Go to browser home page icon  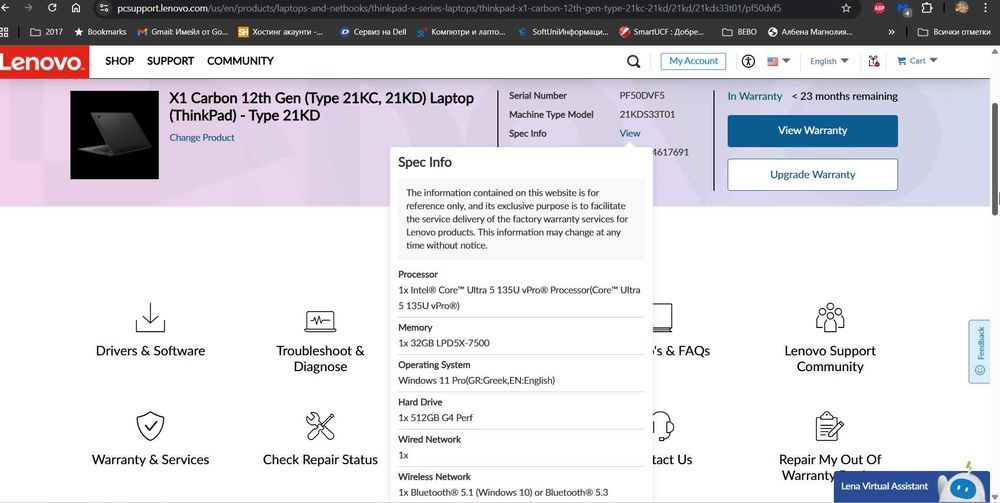(x=76, y=8)
